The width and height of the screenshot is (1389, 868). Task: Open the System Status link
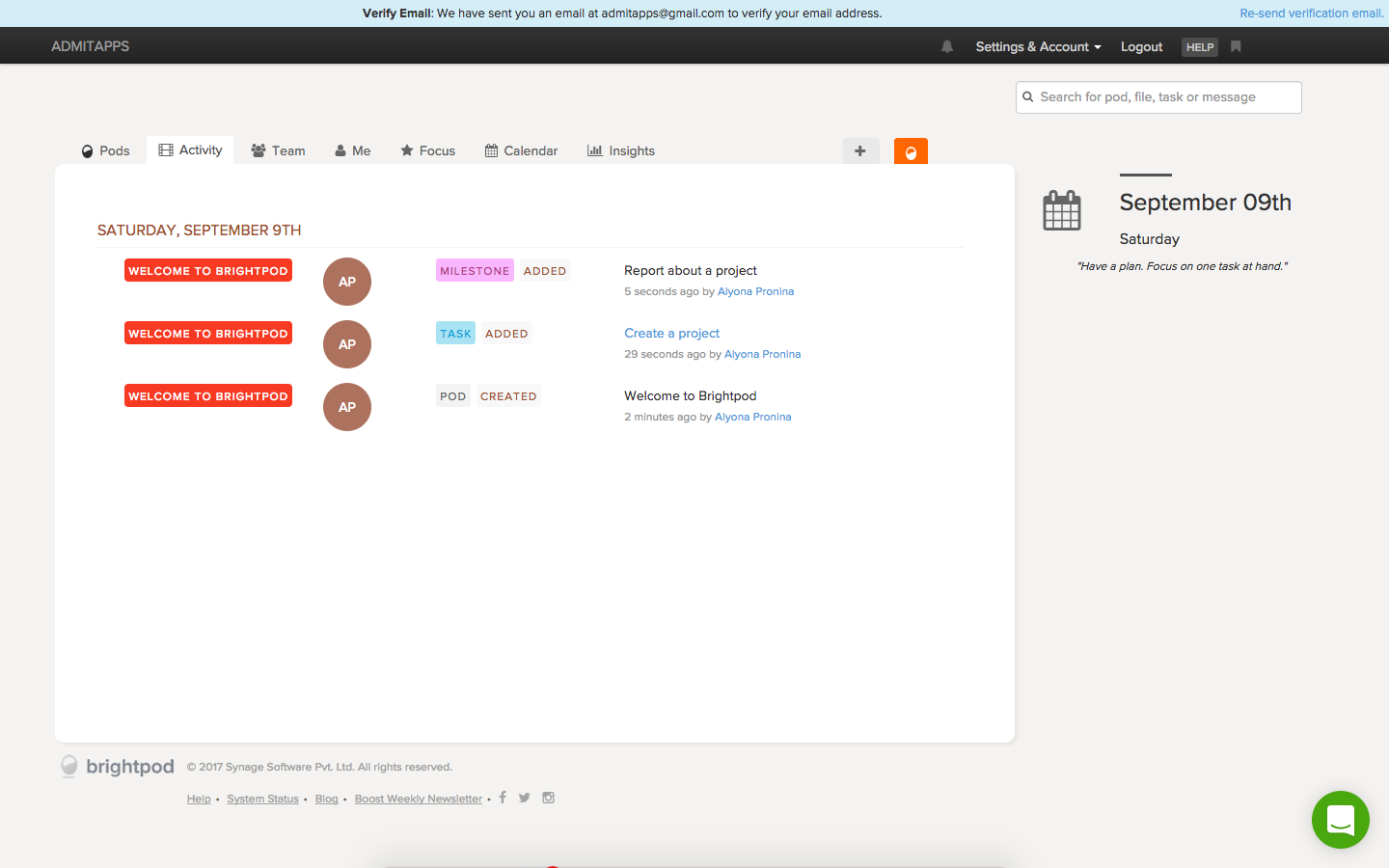262,799
